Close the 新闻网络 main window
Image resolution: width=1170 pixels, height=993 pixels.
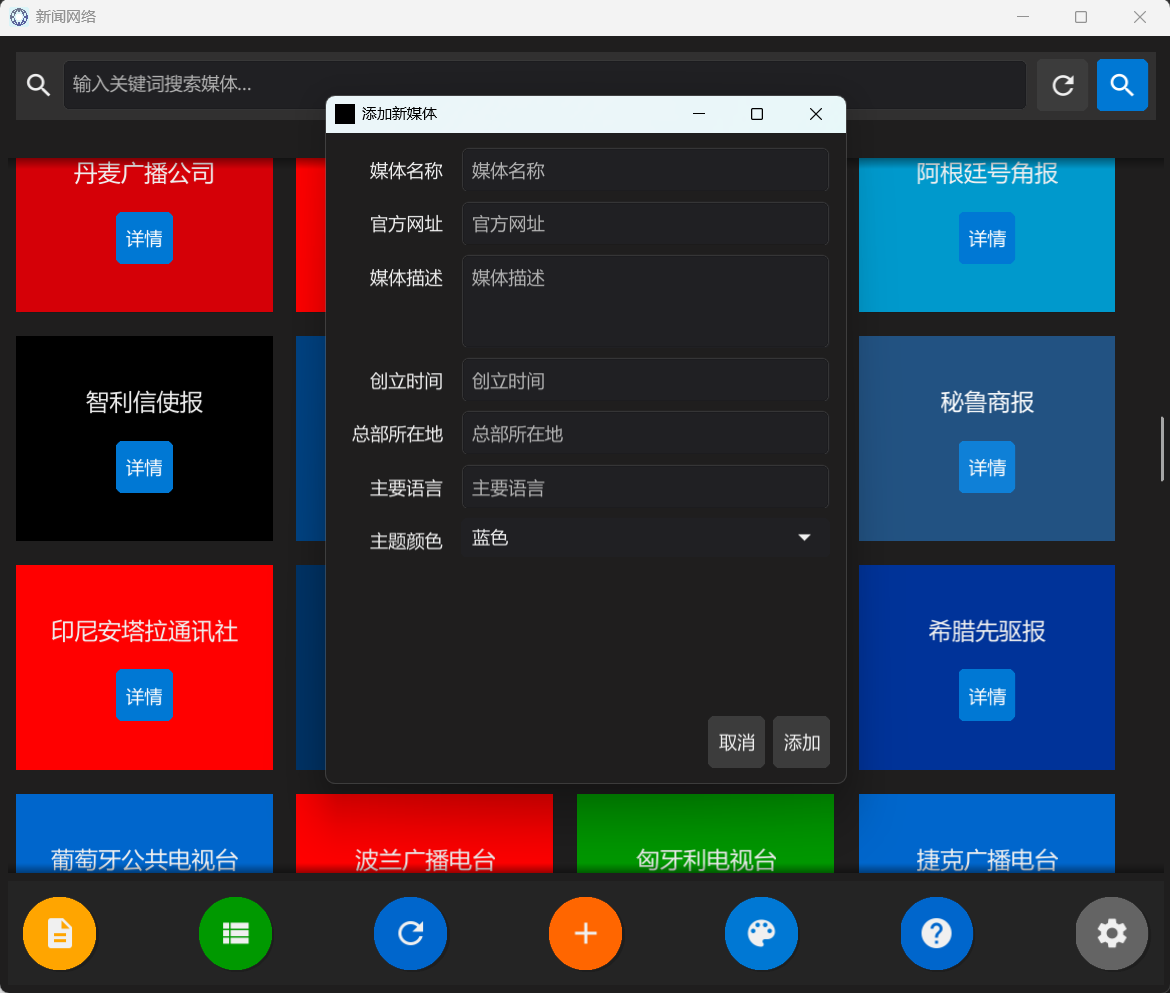pos(1139,16)
